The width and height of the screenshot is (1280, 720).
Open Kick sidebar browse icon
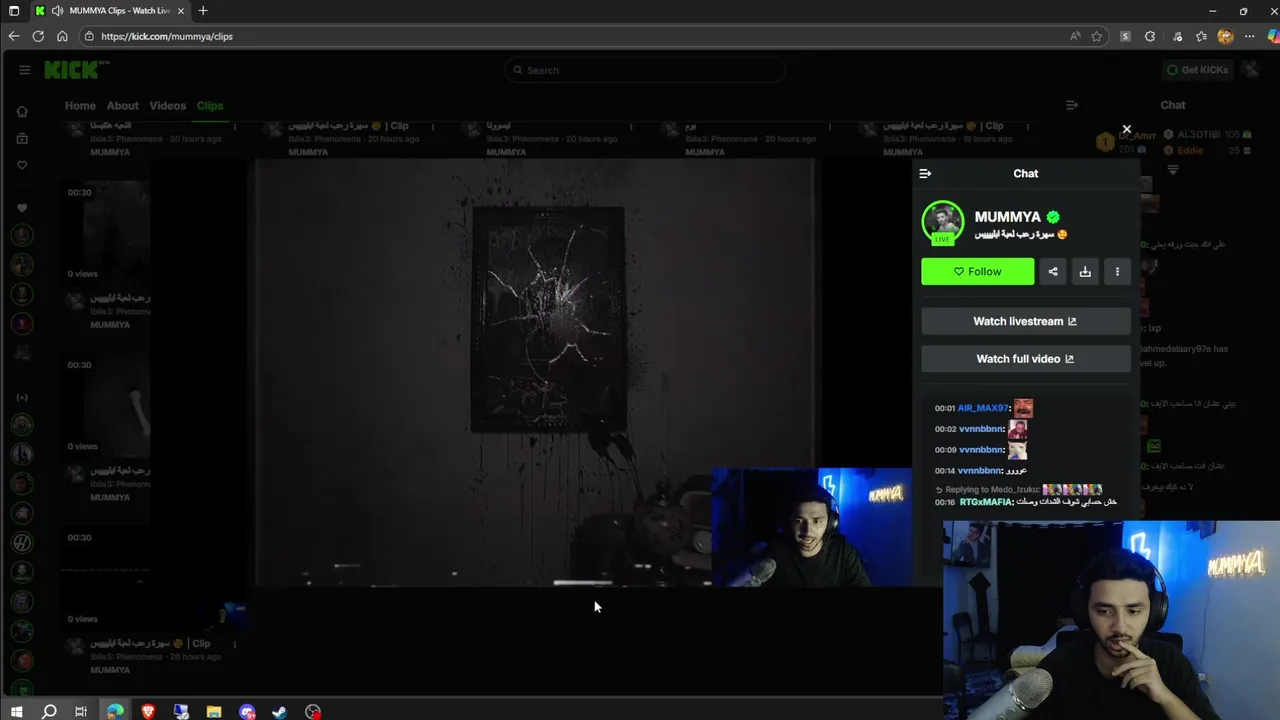tap(22, 139)
